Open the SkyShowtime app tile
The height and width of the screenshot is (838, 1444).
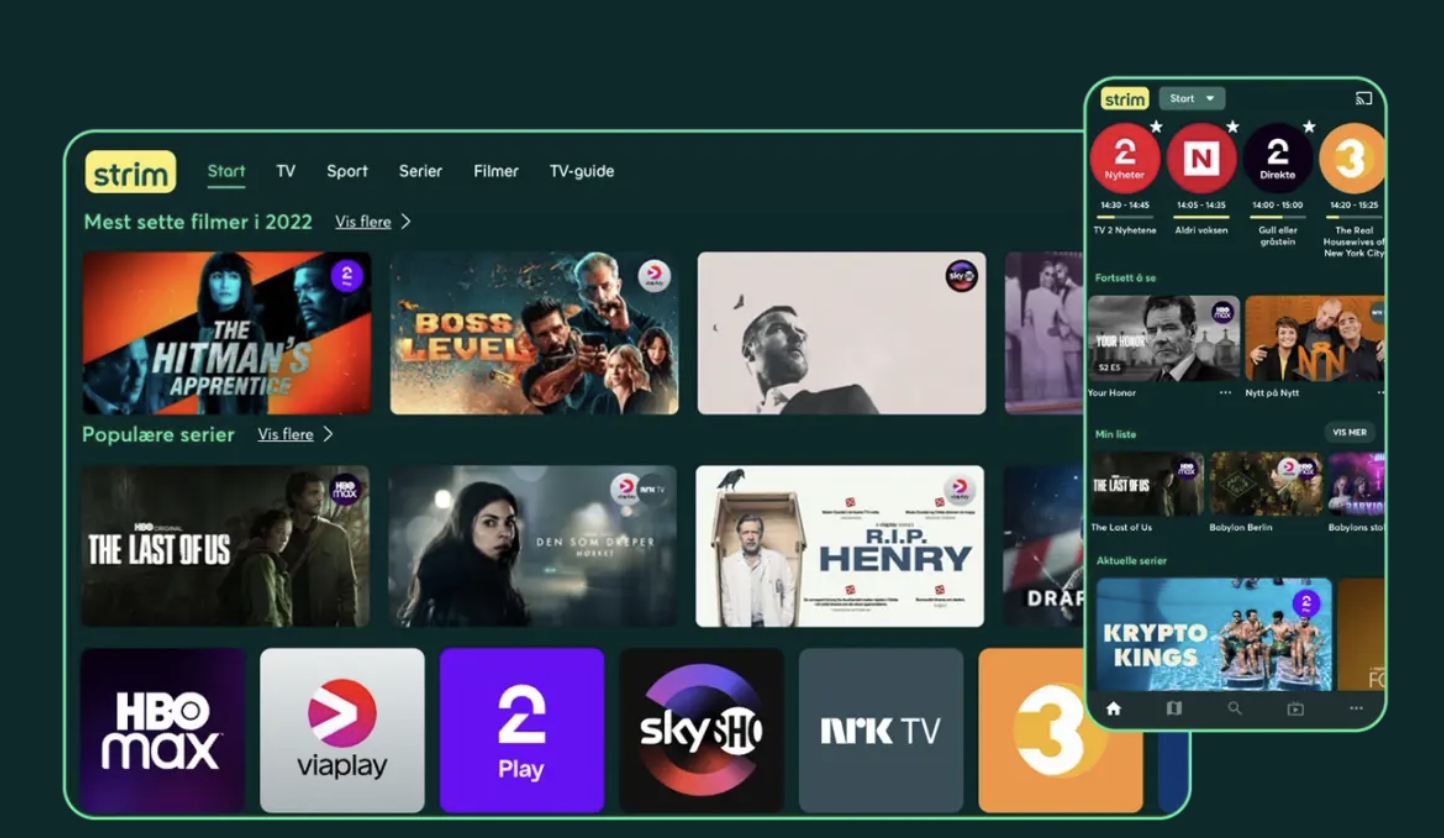coord(701,730)
